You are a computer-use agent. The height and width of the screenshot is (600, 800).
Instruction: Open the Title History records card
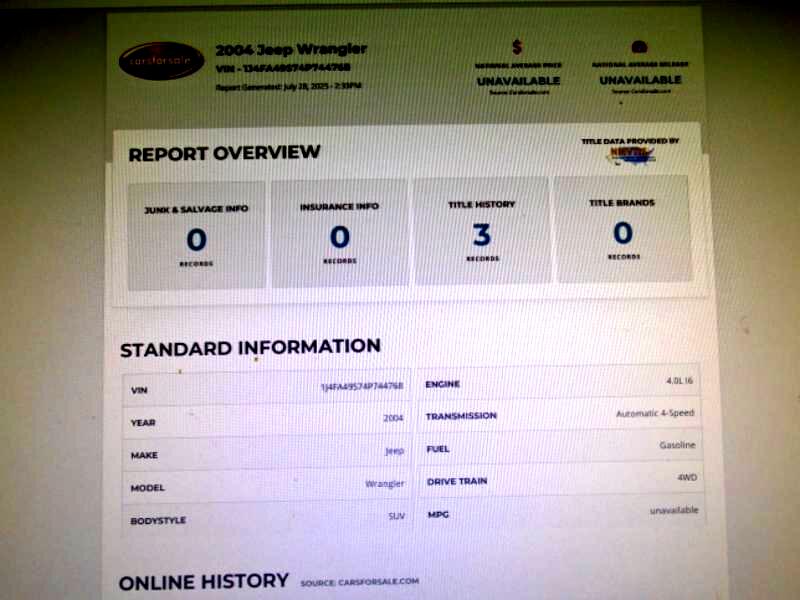pos(482,231)
